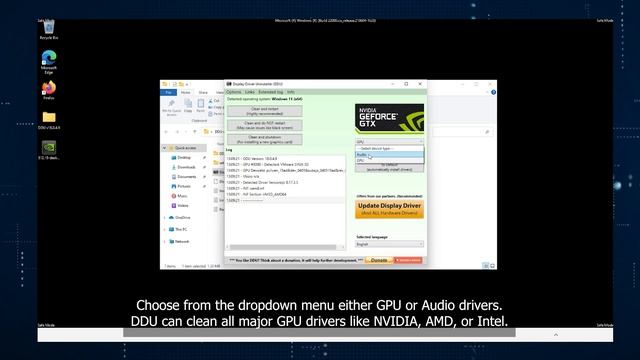Click Downloads icon in Explorer sidebar
Image resolution: width=640 pixels, height=360 pixels.
tap(174, 167)
